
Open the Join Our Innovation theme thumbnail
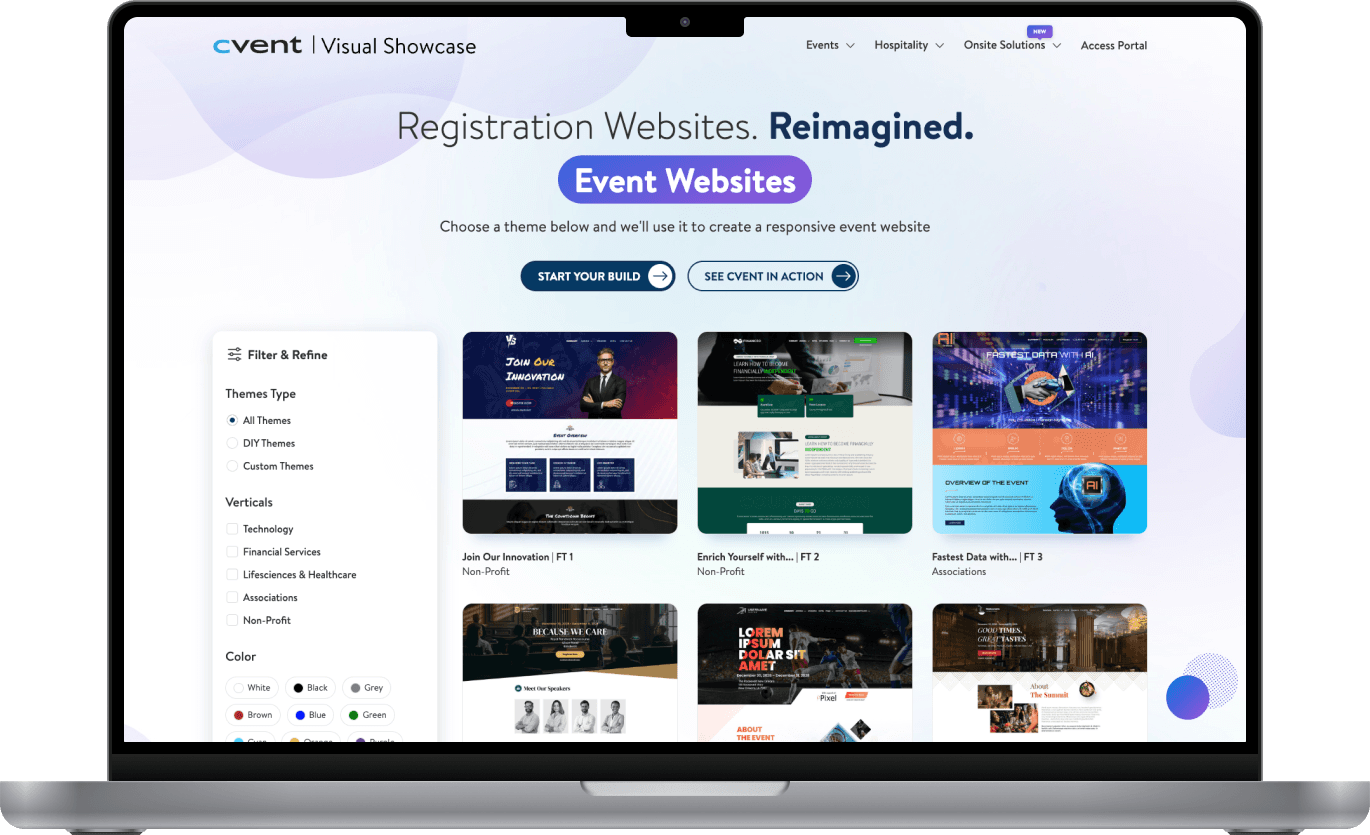[x=570, y=433]
